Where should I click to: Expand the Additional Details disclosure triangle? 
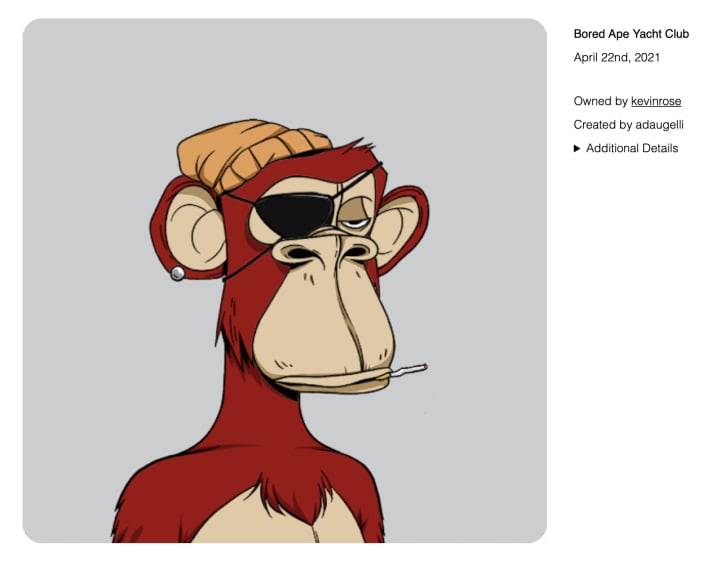pos(577,148)
